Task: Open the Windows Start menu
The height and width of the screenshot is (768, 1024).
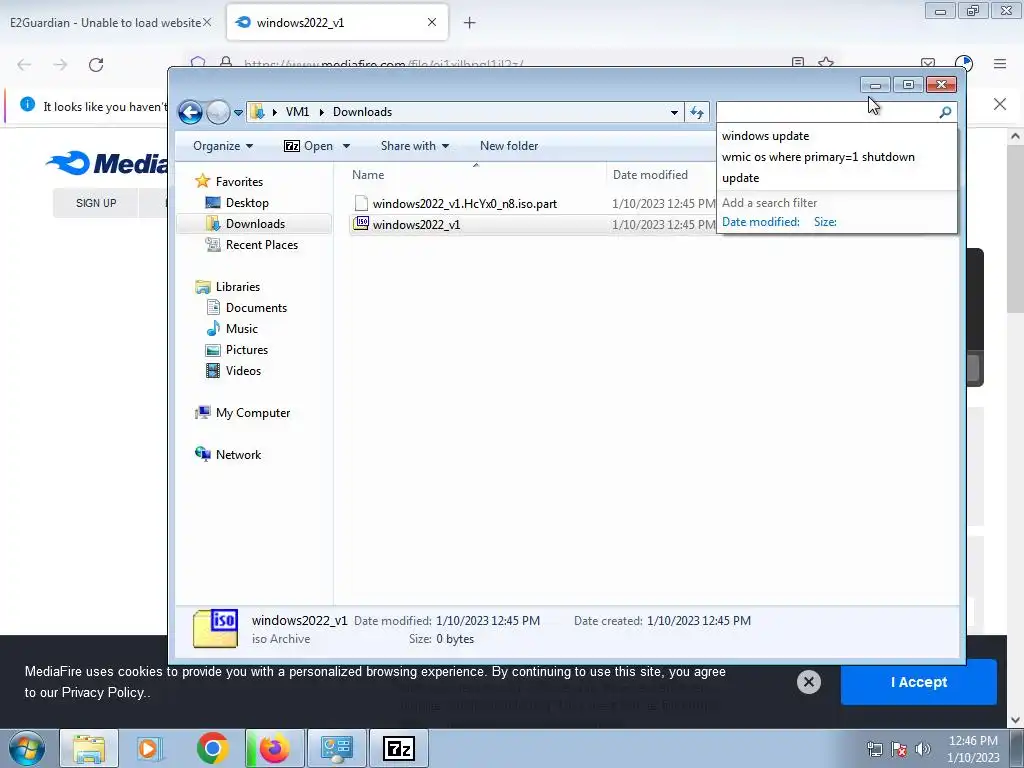Action: 27,748
